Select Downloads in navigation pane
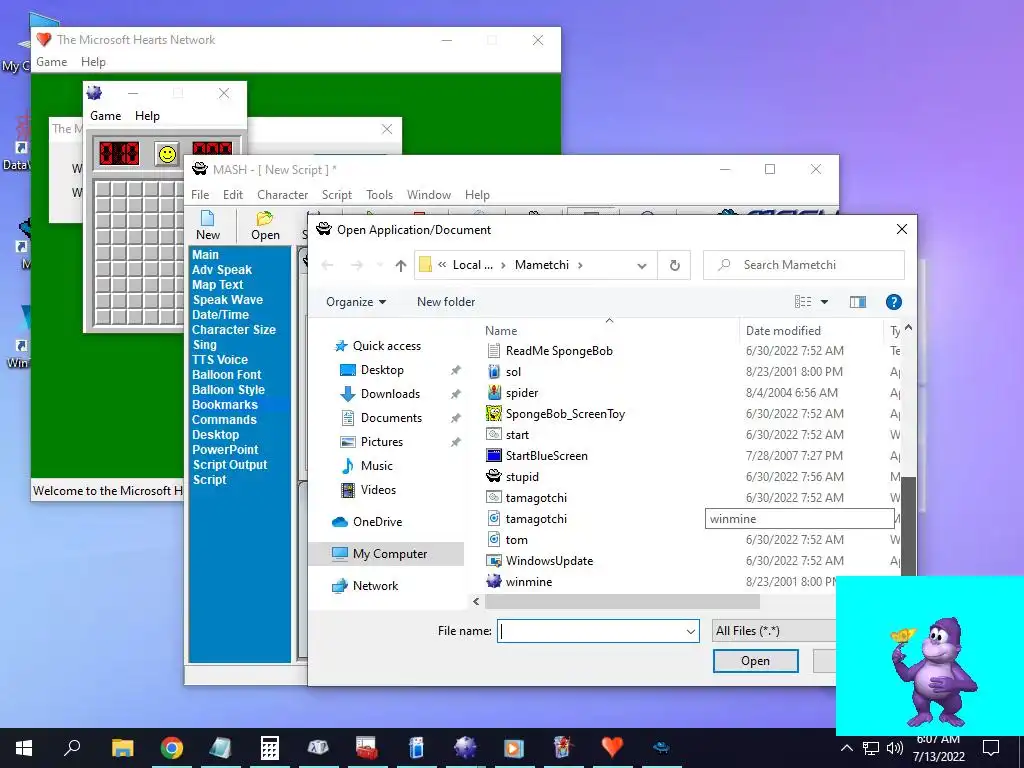The image size is (1024, 768). [x=390, y=394]
